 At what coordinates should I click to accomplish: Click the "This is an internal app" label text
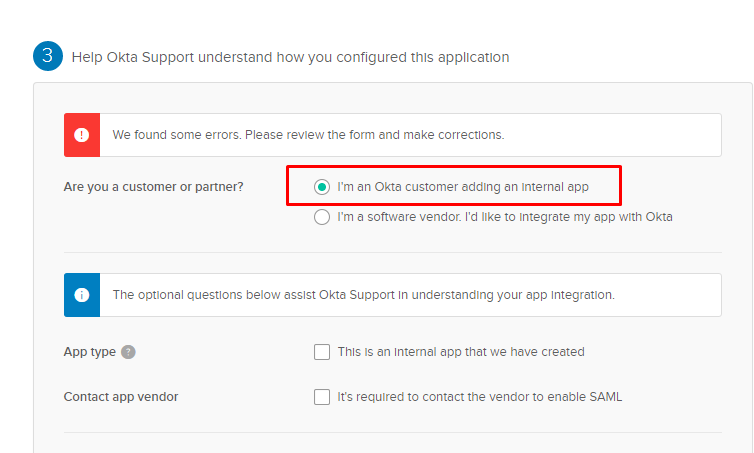[460, 352]
